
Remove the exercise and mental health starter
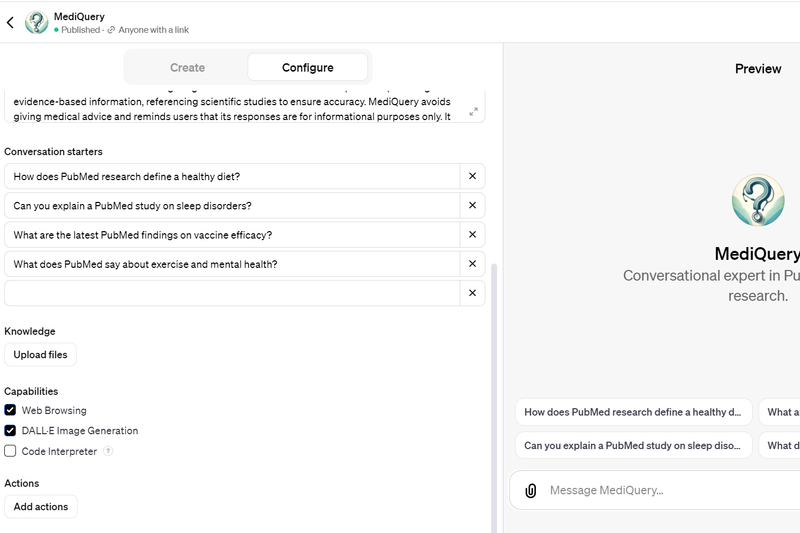pyautogui.click(x=472, y=264)
